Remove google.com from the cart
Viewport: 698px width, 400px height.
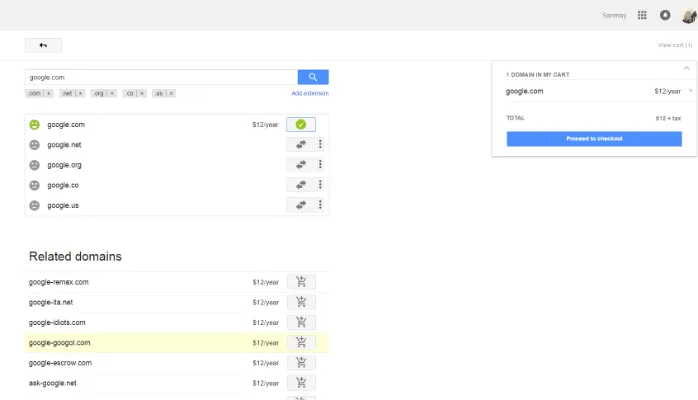point(690,91)
